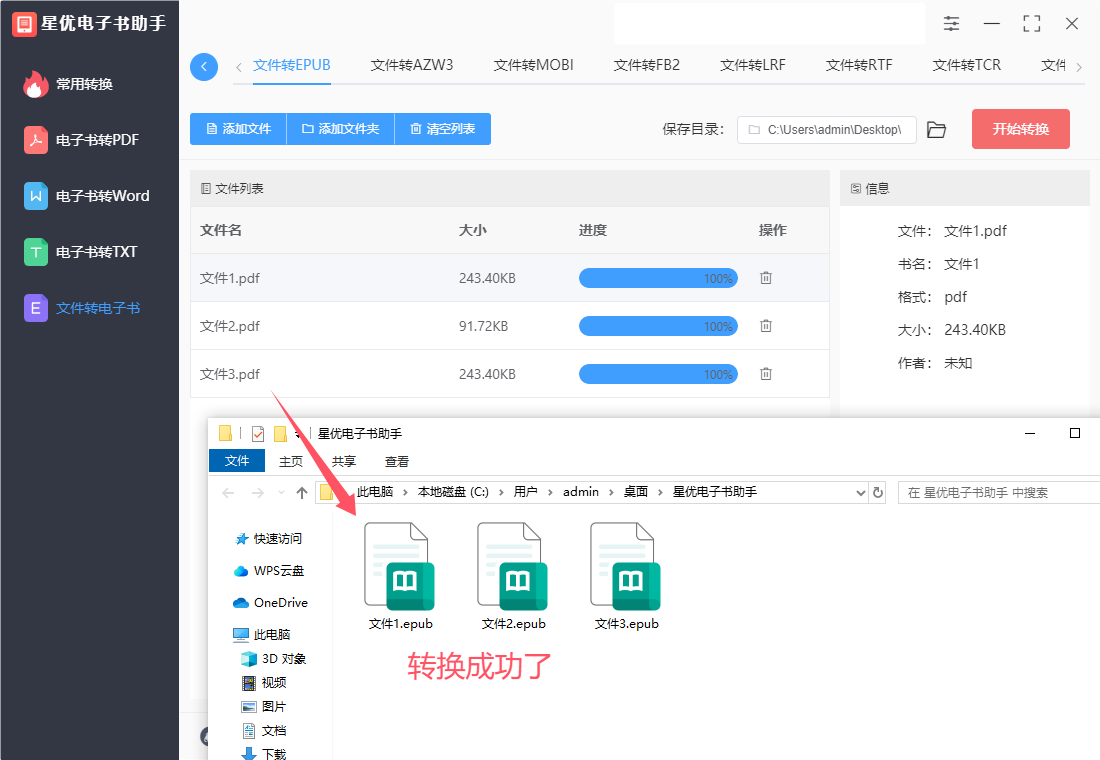The height and width of the screenshot is (760, 1100).
Task: Open the 文件 menu in Explorer ribbon
Action: point(237,461)
